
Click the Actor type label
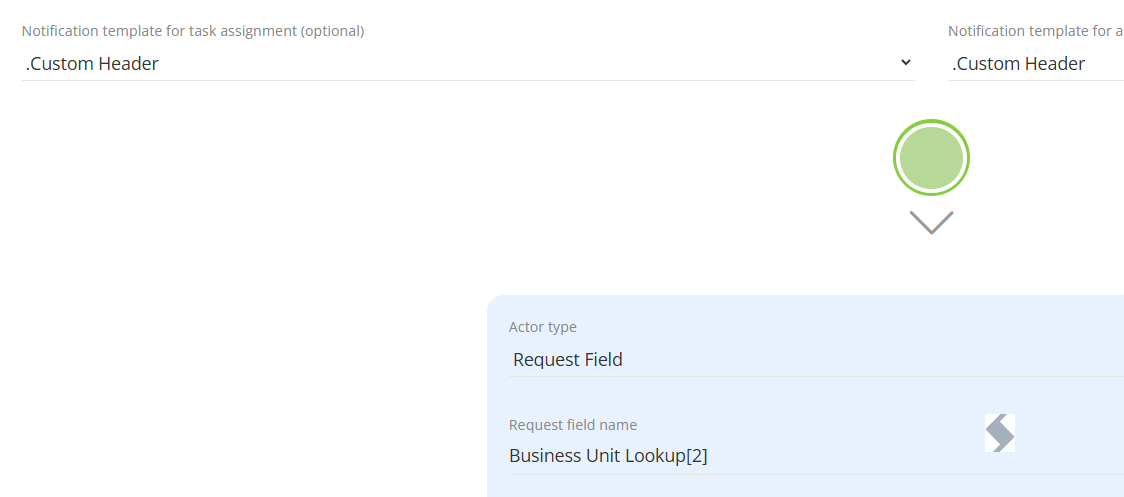pos(543,327)
